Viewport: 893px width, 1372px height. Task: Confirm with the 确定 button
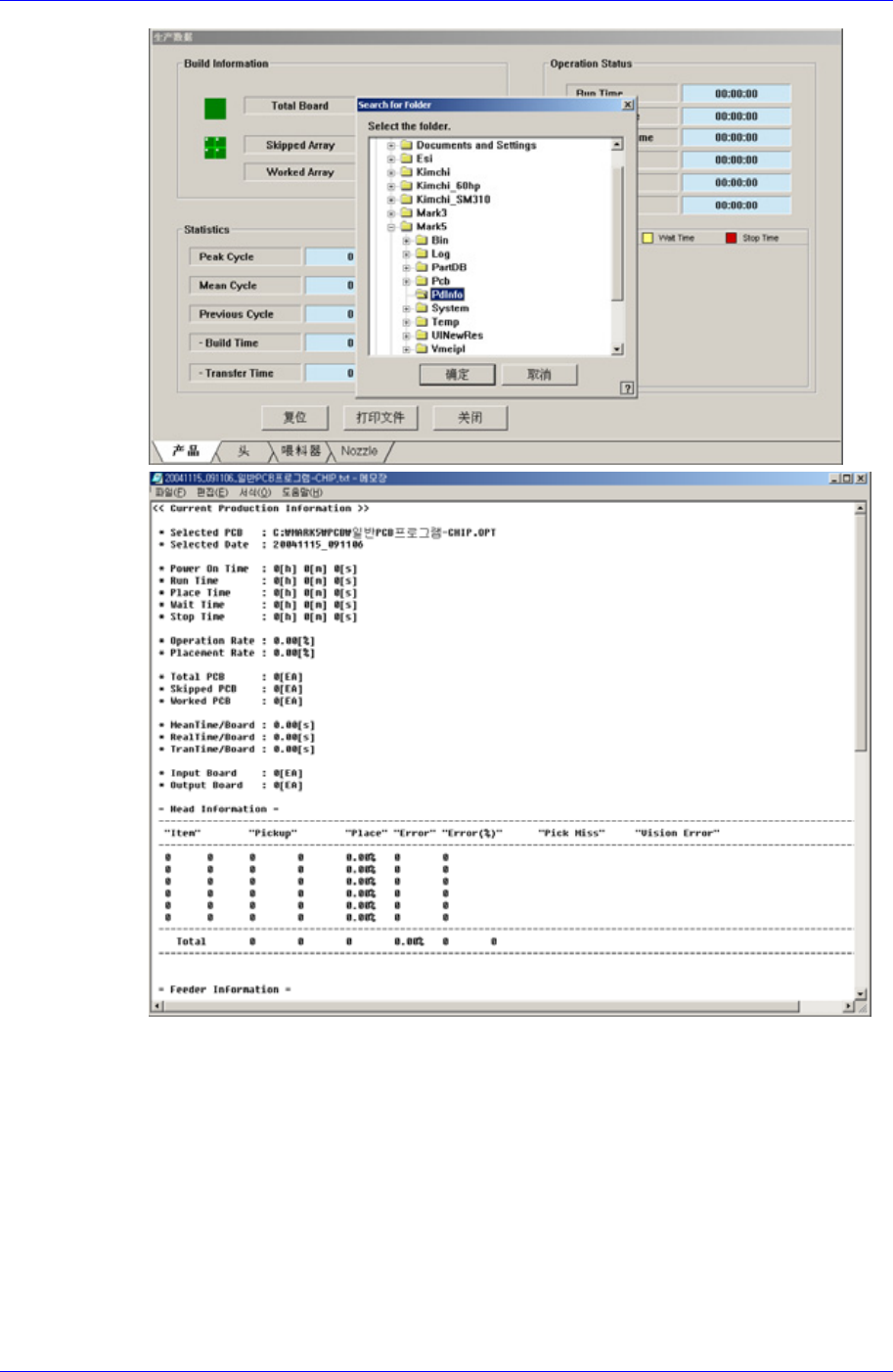click(457, 375)
